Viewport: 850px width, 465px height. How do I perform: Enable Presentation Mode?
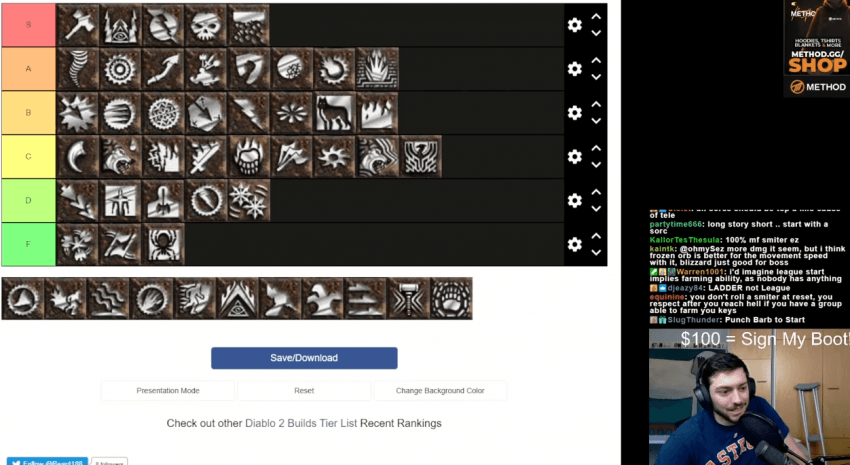point(168,391)
